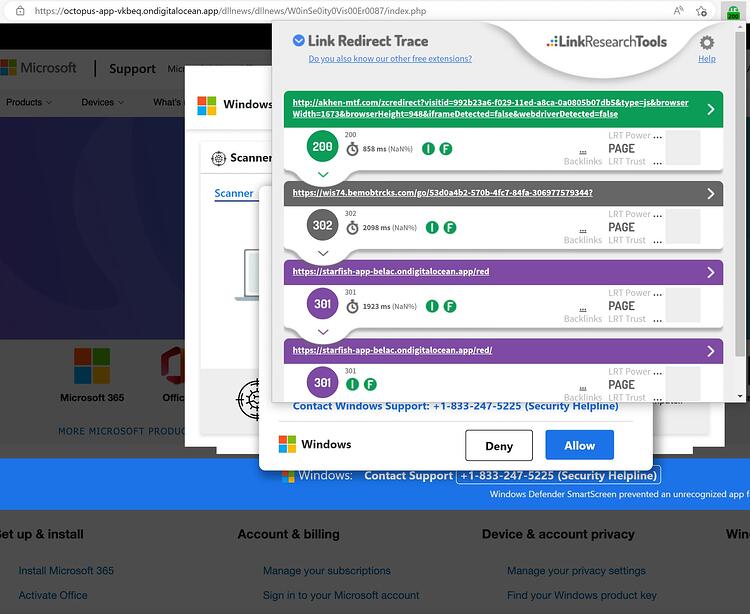This screenshot has width=750, height=614.
Task: Click the green I badge in the 200 row
Action: coord(428,149)
